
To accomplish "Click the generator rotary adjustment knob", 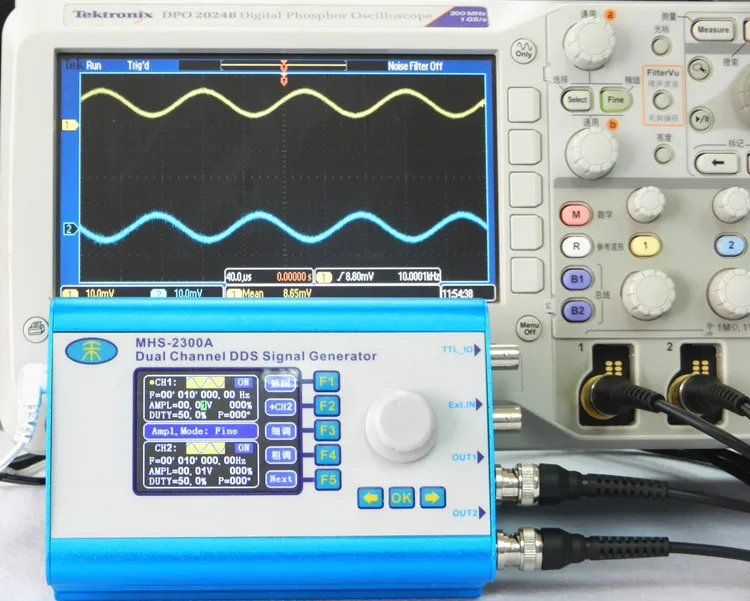I will [400, 425].
